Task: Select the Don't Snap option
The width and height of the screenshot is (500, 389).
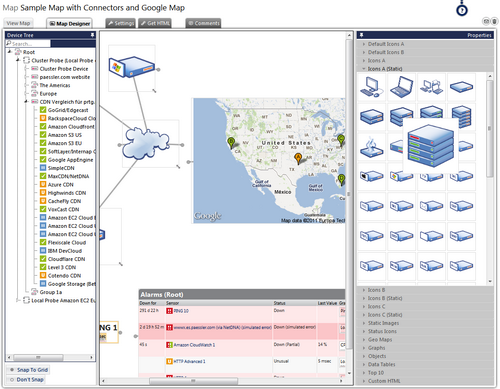Action: click(x=26, y=380)
